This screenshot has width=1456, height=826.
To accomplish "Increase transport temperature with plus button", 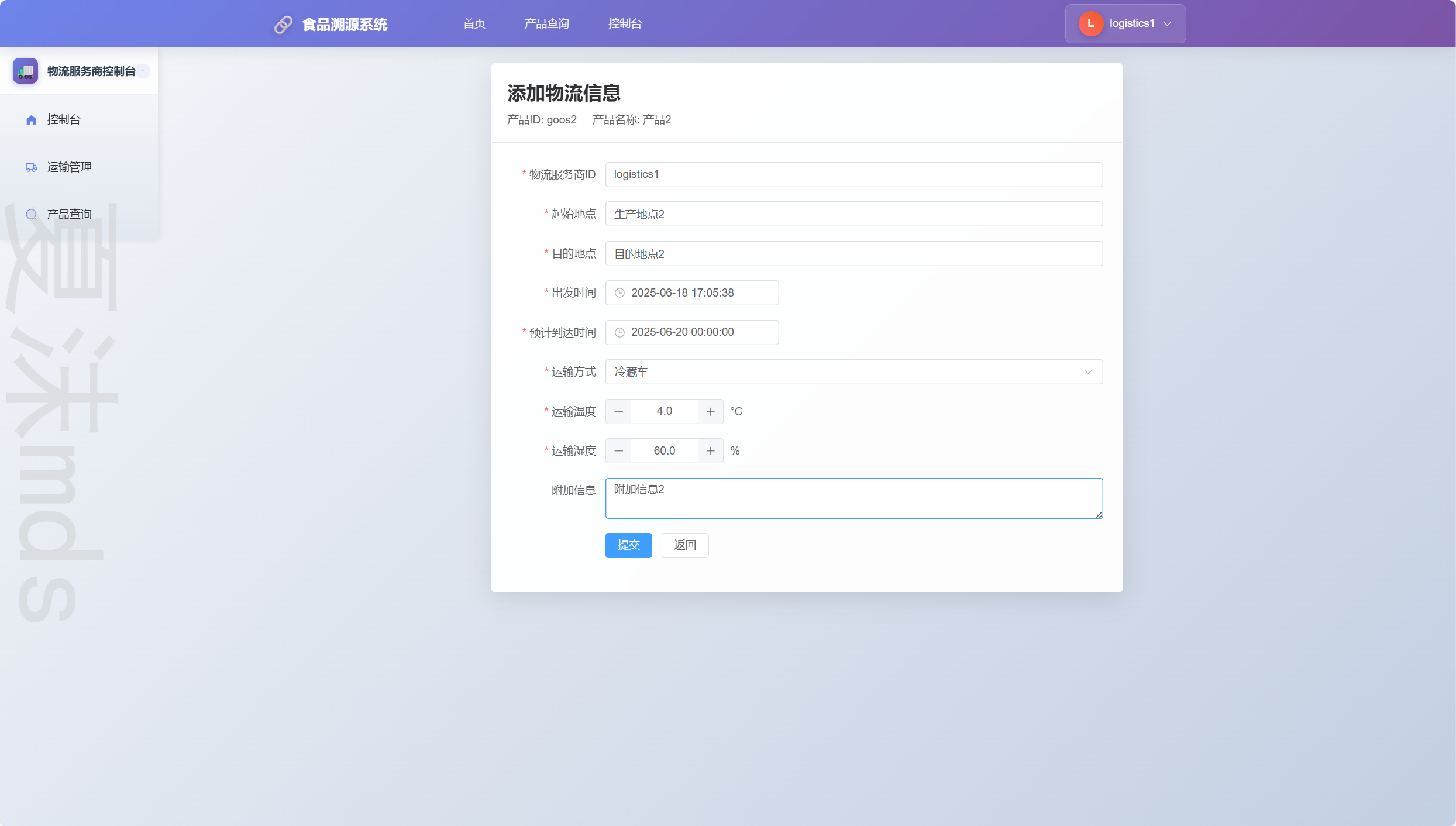I will click(x=710, y=412).
